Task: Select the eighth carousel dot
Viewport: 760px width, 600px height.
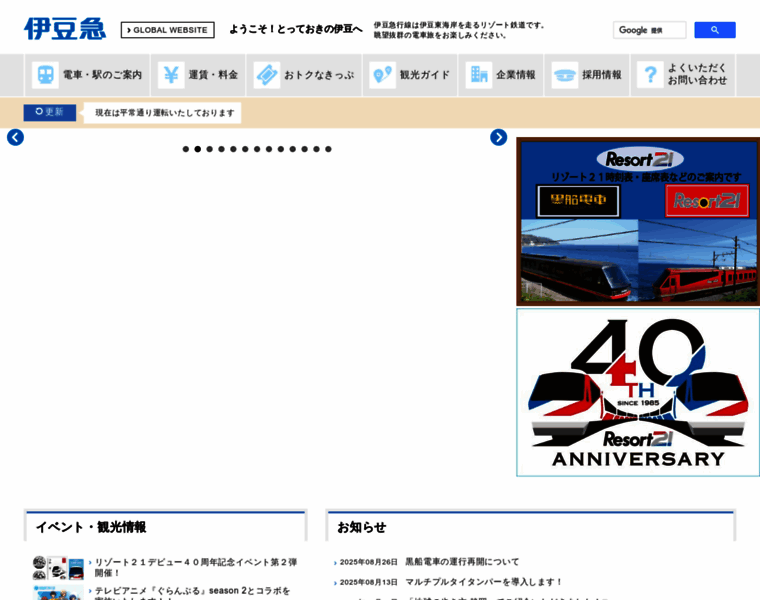Action: tap(269, 149)
